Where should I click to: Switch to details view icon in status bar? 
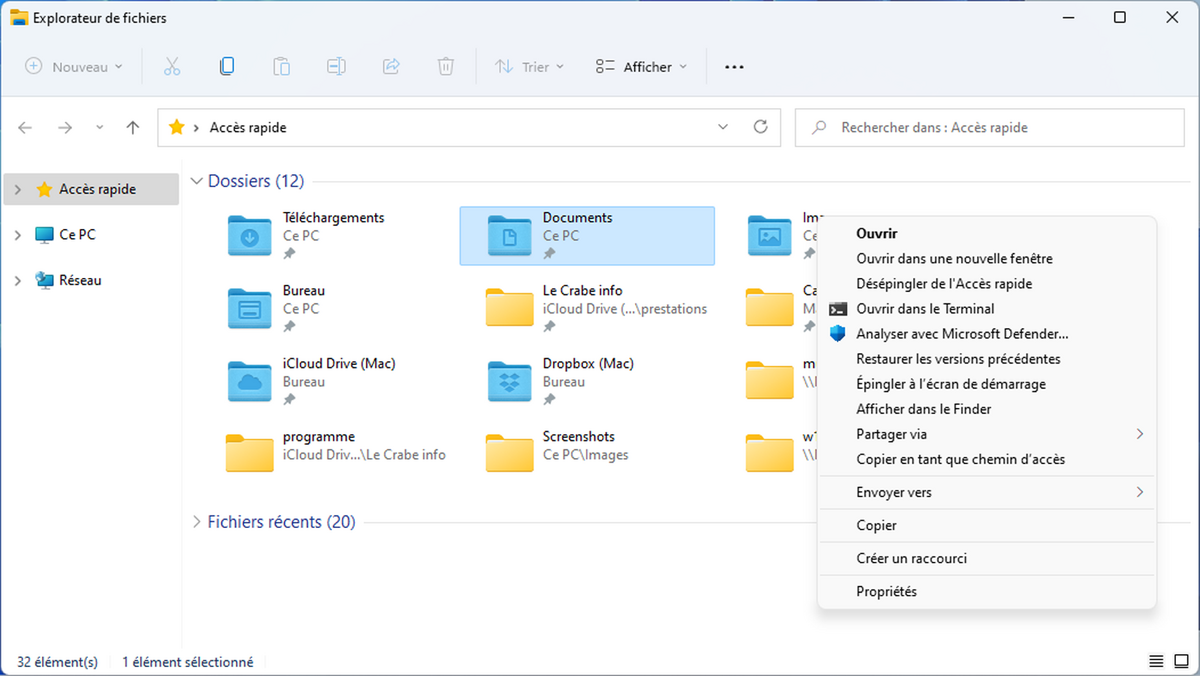click(x=1156, y=662)
